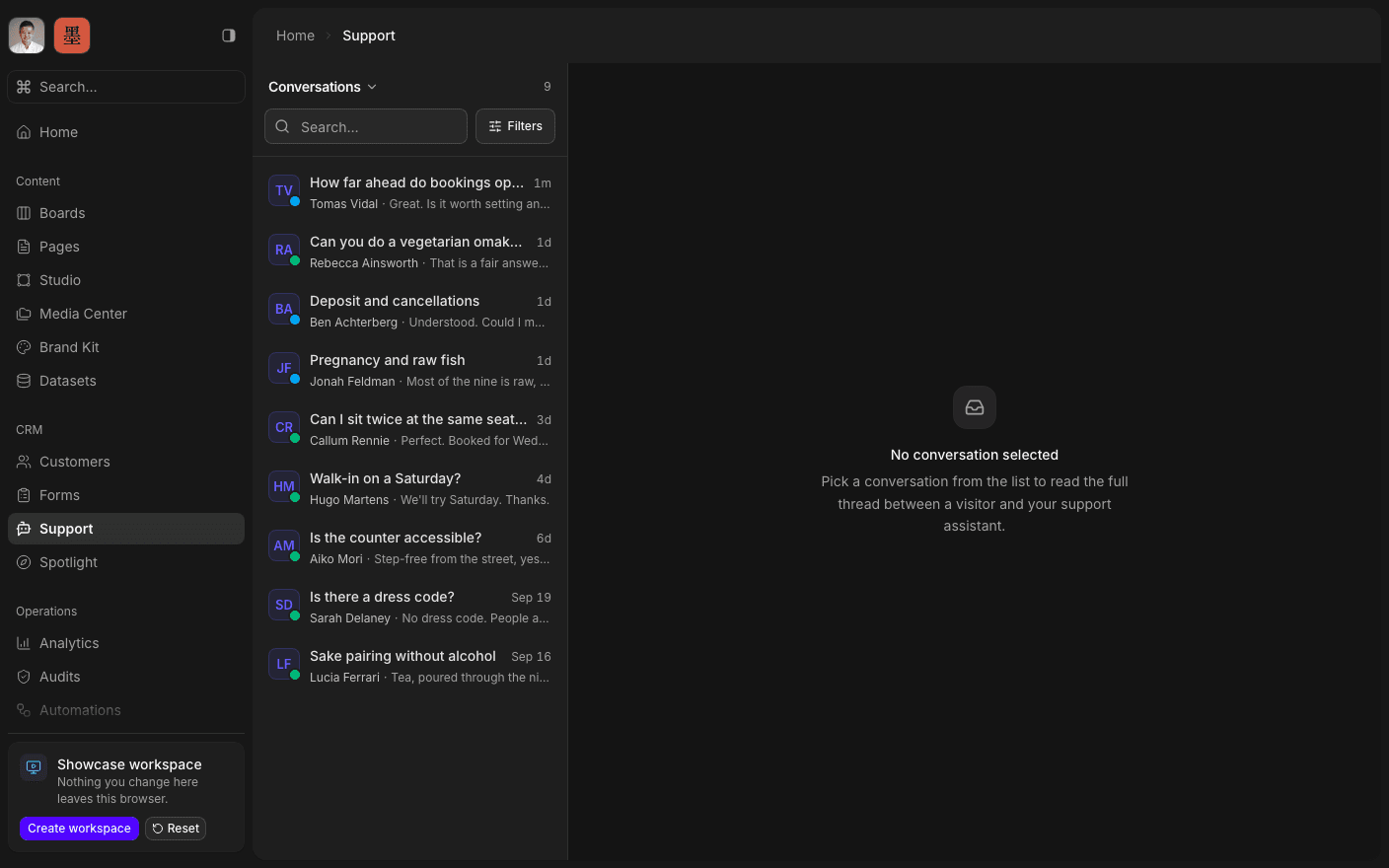Click the Pages document icon
The height and width of the screenshot is (868, 1389).
pos(24,247)
